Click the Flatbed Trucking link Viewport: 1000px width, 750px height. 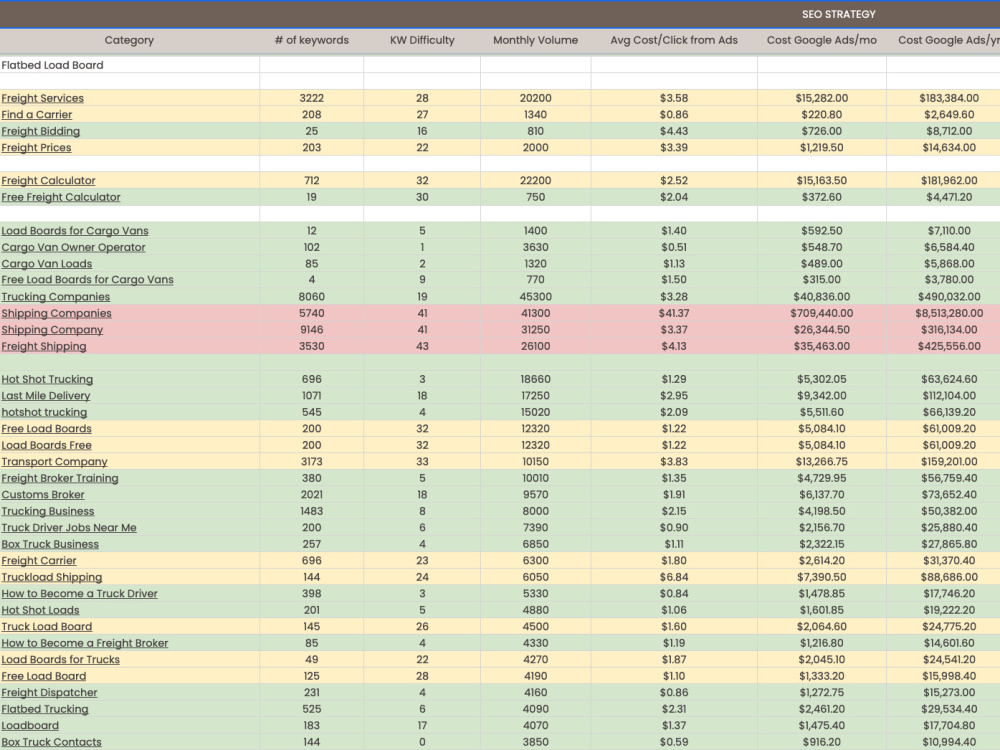45,710
